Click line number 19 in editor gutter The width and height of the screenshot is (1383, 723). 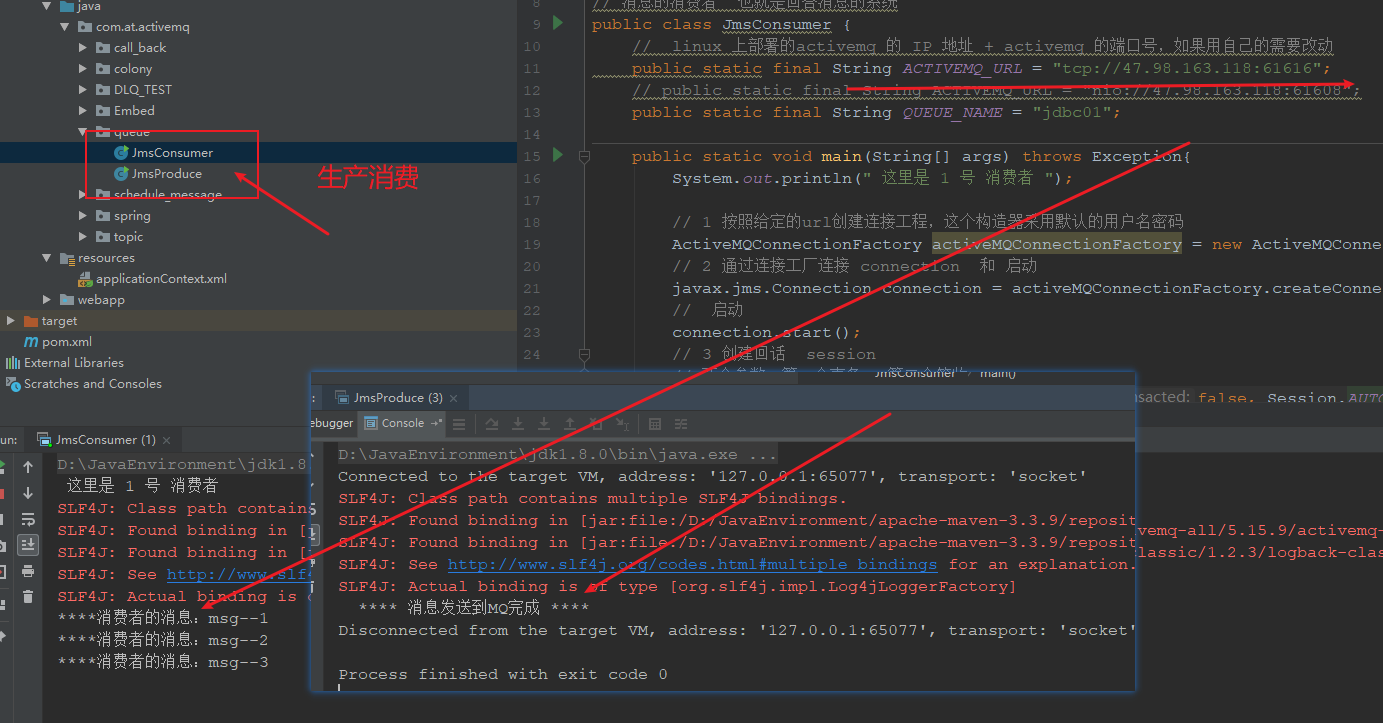pos(531,245)
